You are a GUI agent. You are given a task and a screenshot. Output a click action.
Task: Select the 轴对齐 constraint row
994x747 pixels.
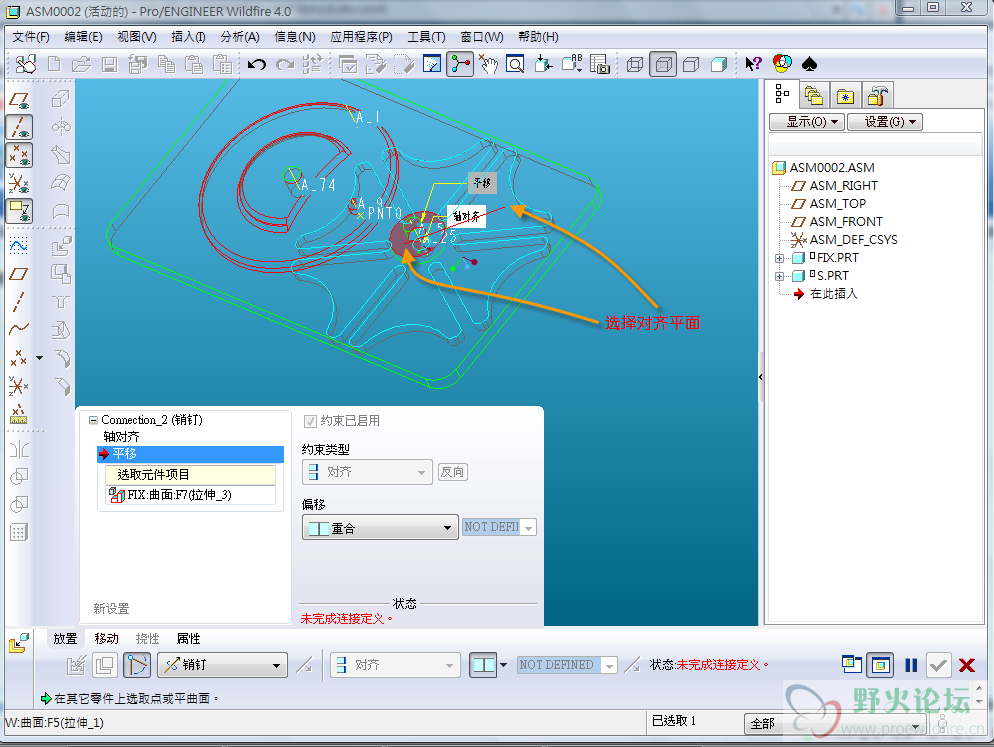(121, 437)
